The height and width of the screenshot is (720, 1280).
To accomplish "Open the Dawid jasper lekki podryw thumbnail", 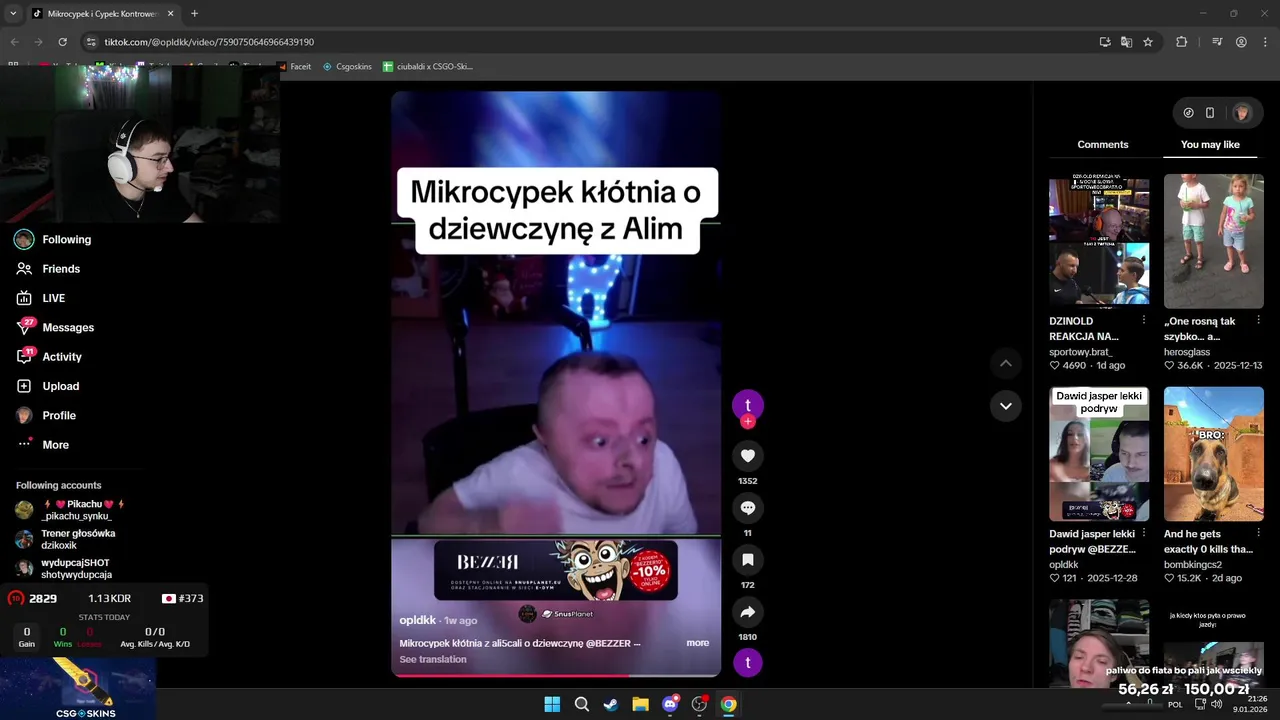I will pyautogui.click(x=1099, y=454).
